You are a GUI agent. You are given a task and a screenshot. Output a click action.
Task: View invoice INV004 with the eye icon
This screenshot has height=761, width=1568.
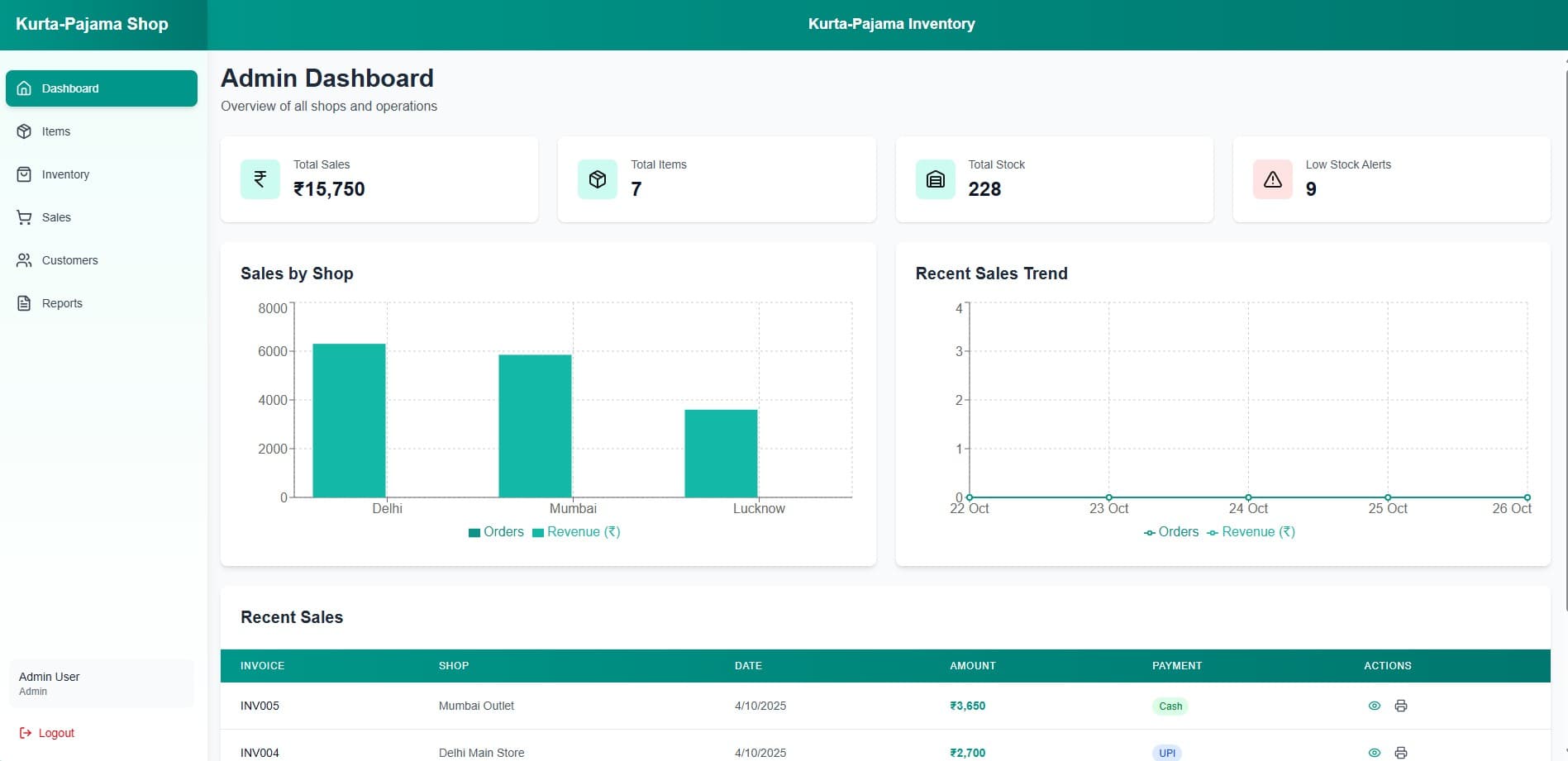[x=1374, y=752]
